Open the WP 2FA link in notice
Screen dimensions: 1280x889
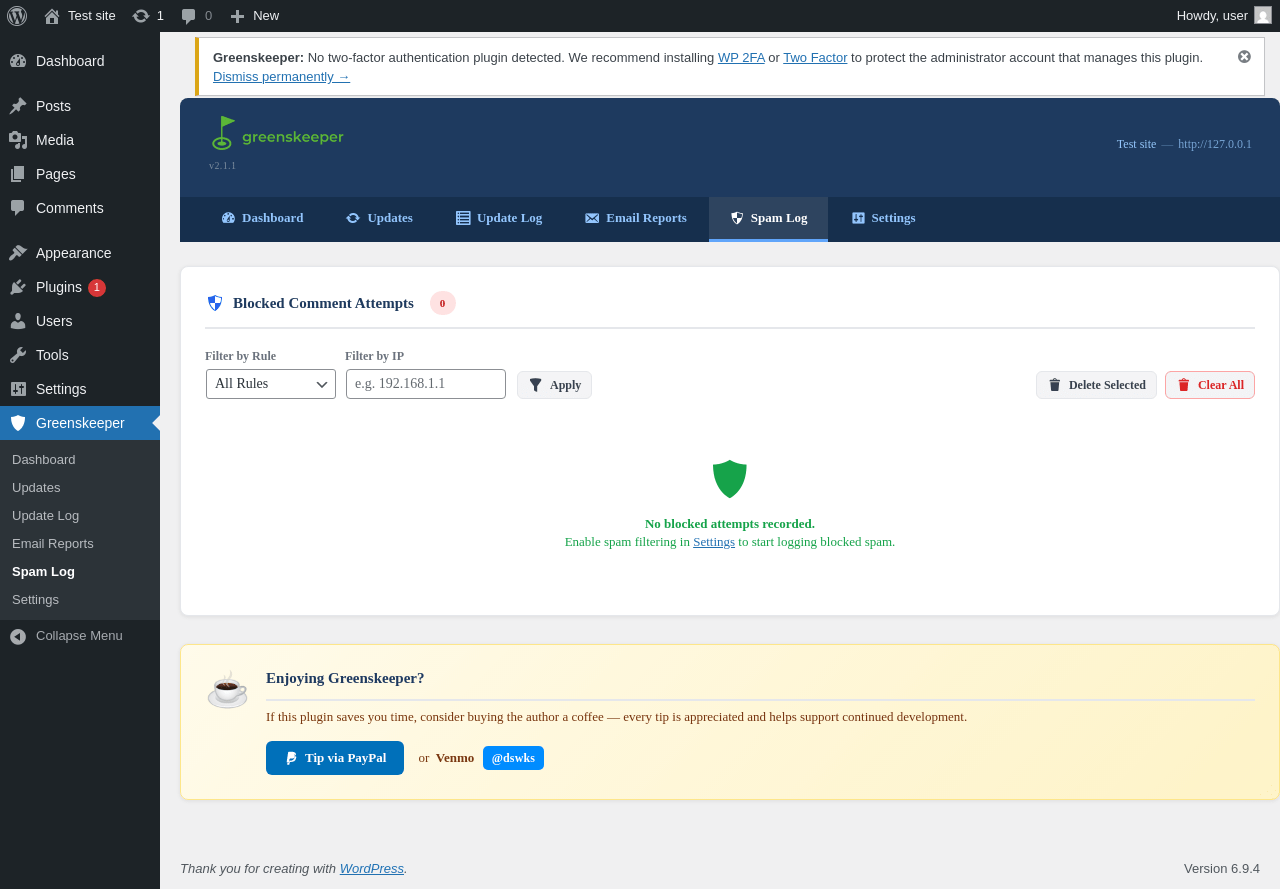point(741,57)
